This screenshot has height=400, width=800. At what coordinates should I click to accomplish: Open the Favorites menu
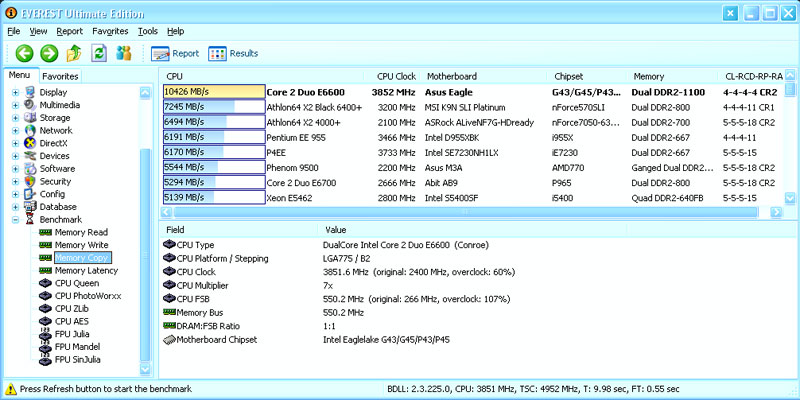click(110, 31)
